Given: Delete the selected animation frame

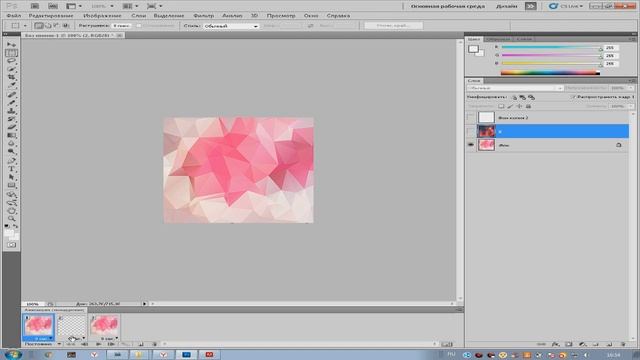Looking at the screenshot, I should (x=155, y=344).
